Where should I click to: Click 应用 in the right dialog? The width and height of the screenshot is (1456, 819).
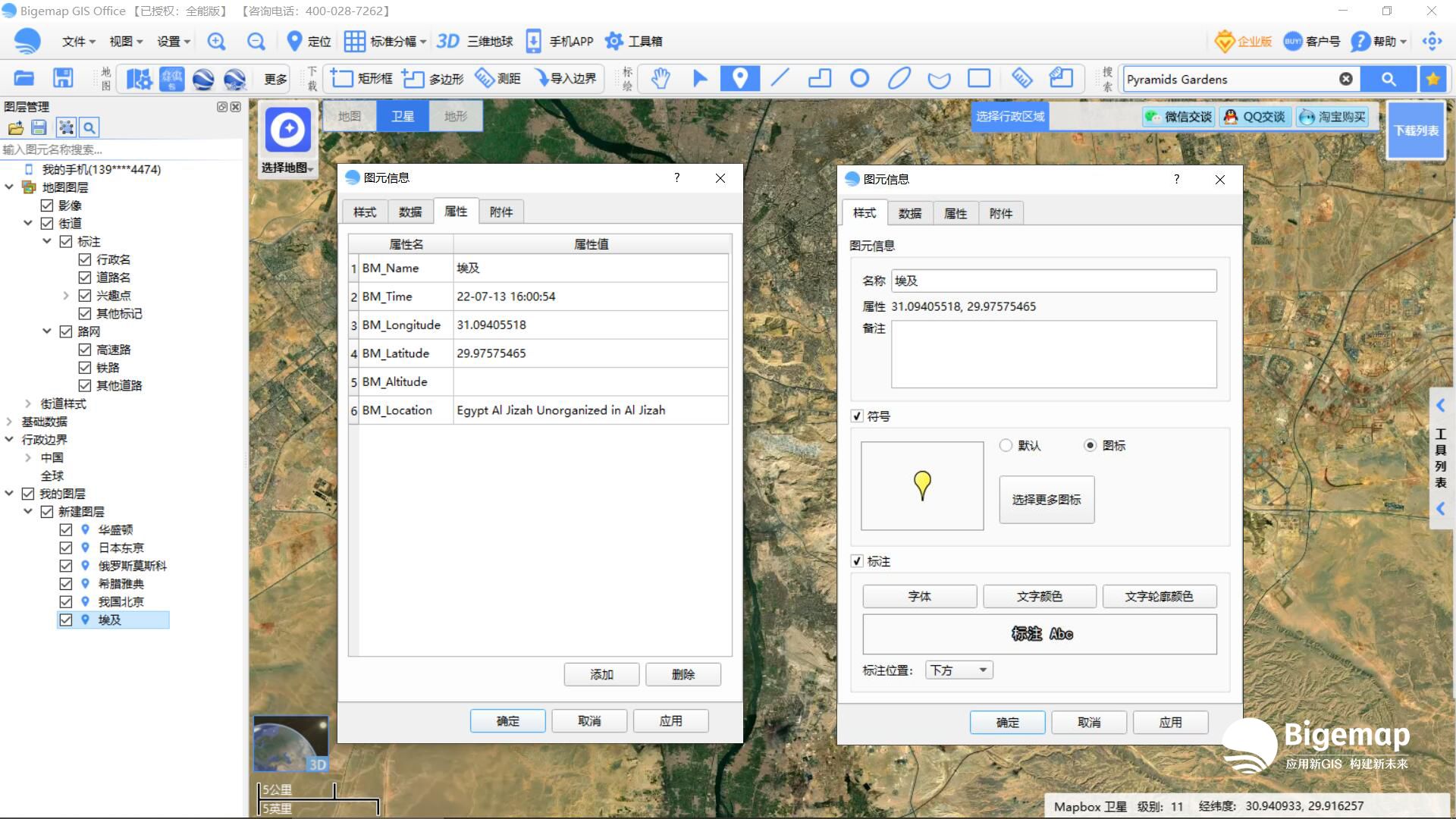point(1170,723)
